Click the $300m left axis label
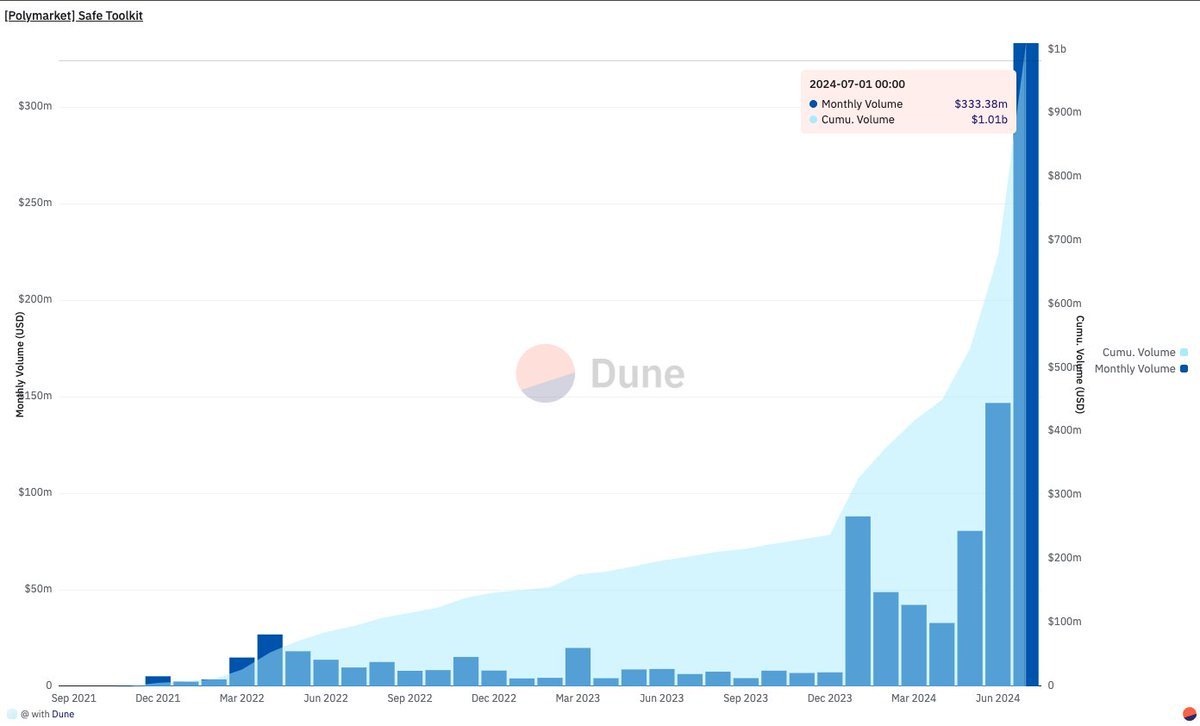 coord(35,107)
